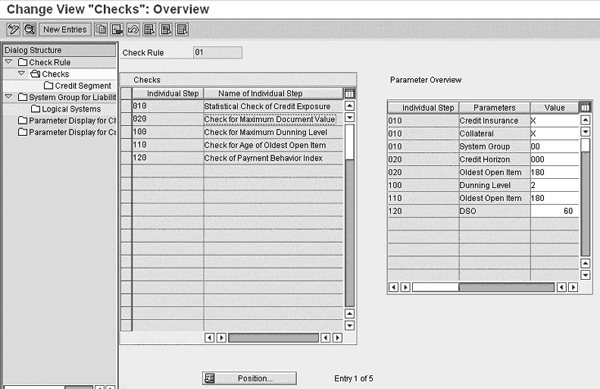Viewport: 600px width, 389px height.
Task: Open second Parameter Display for Cr folder
Action: pyautogui.click(x=67, y=132)
